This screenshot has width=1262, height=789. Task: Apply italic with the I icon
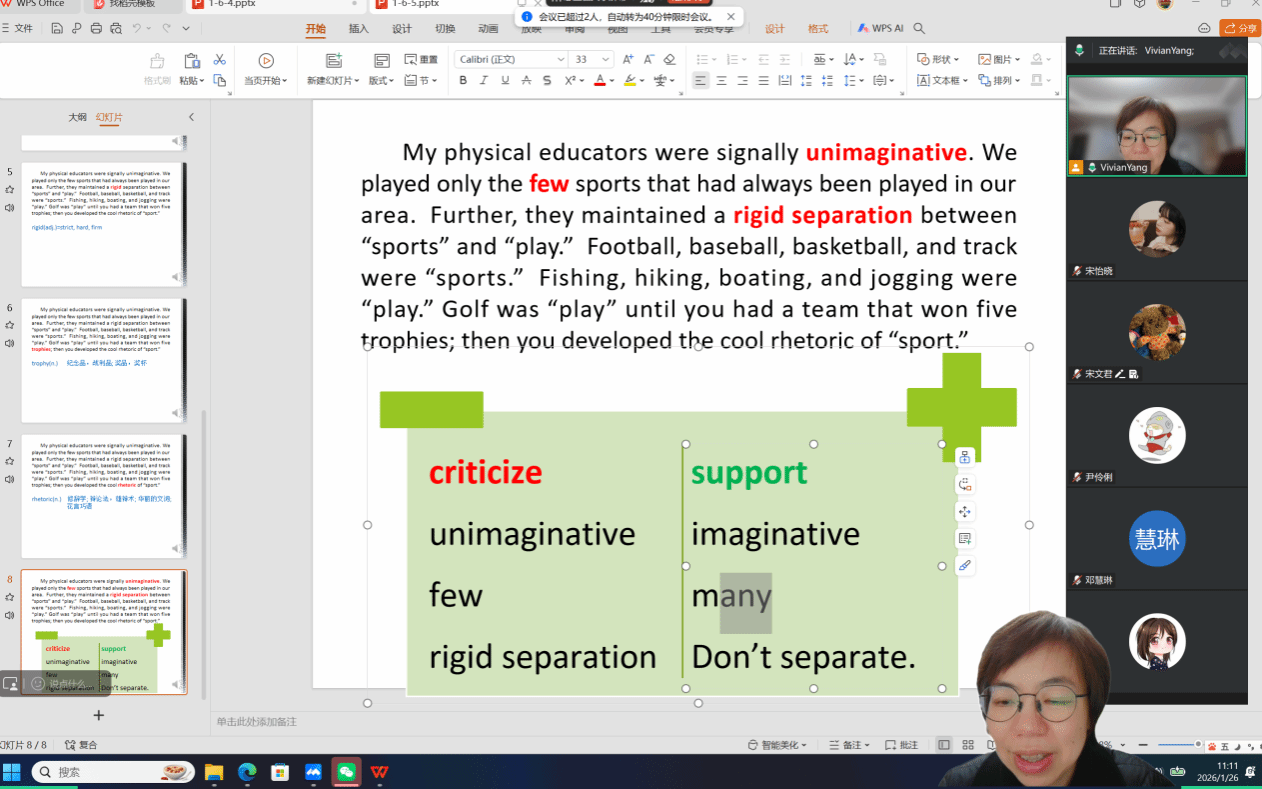click(484, 81)
